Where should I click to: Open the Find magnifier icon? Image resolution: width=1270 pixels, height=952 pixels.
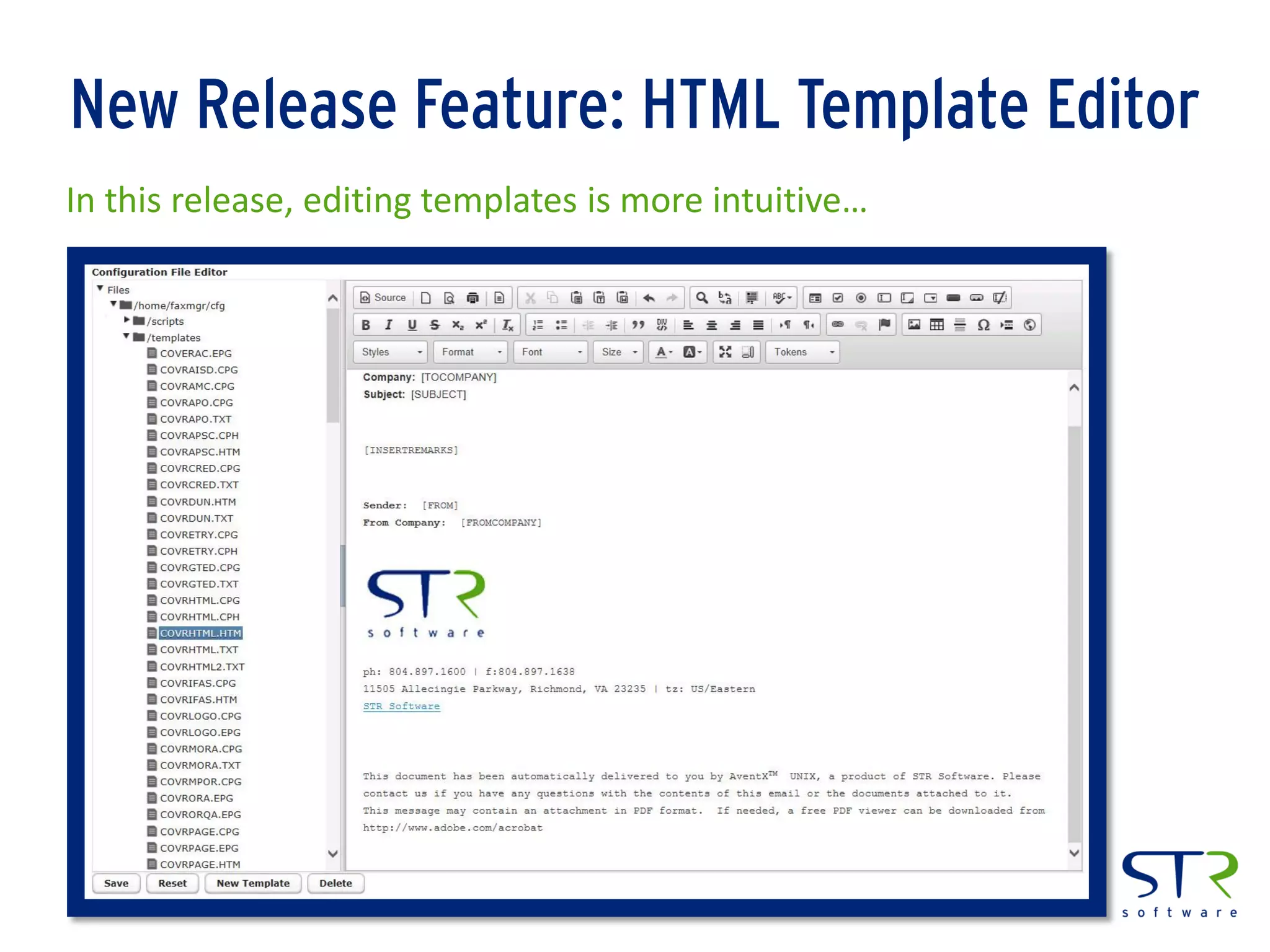(701, 298)
